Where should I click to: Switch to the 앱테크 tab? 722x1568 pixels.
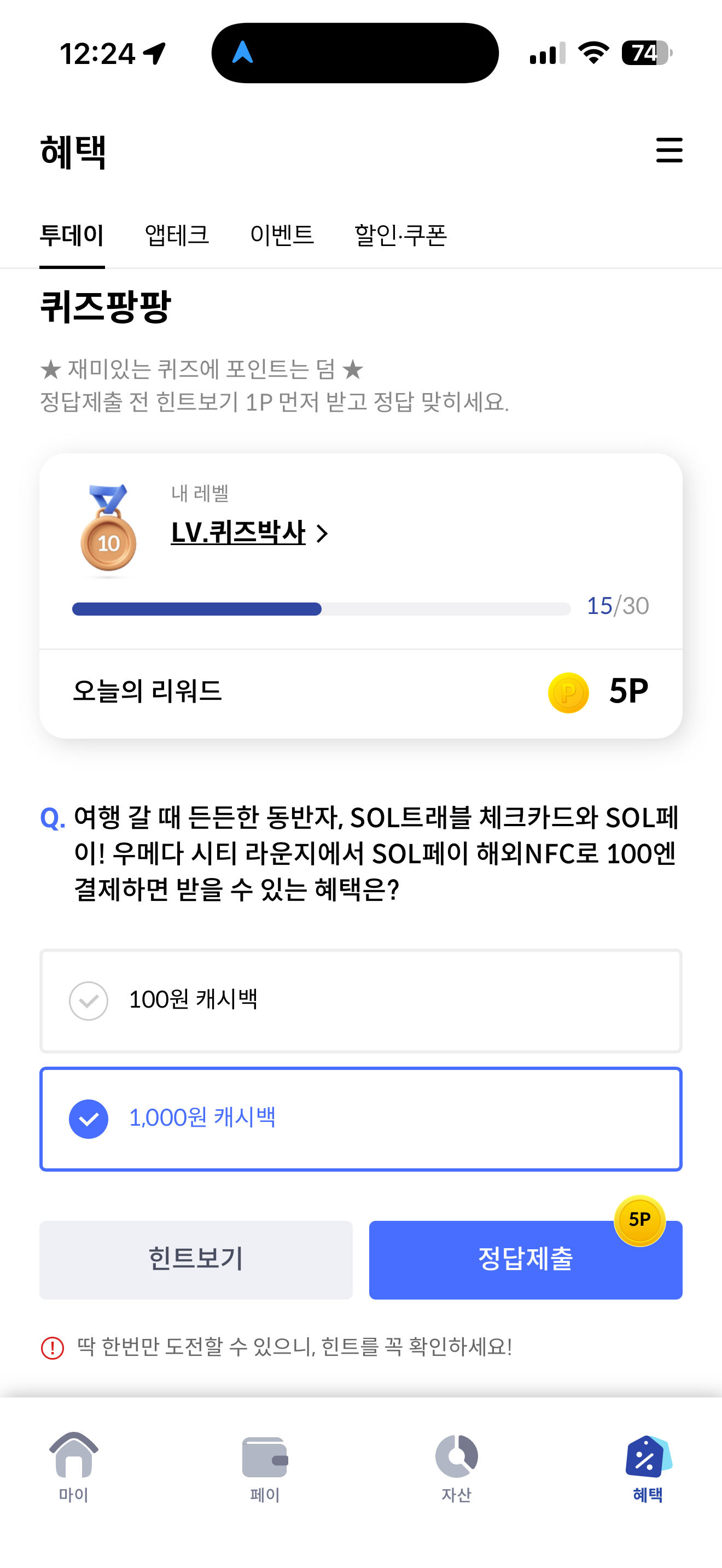coord(177,235)
